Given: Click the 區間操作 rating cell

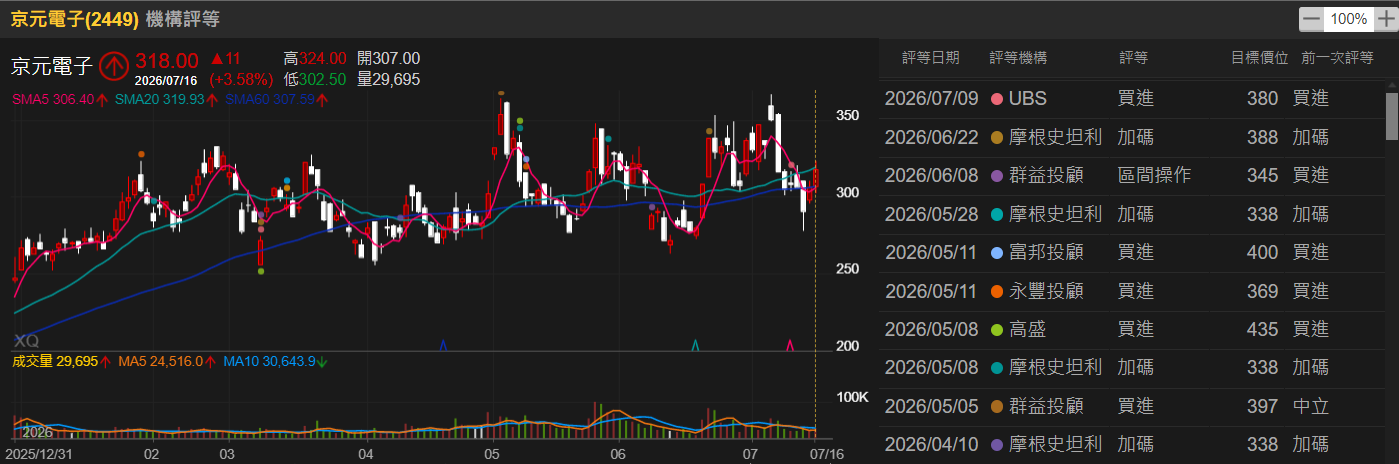Looking at the screenshot, I should pyautogui.click(x=1154, y=176).
